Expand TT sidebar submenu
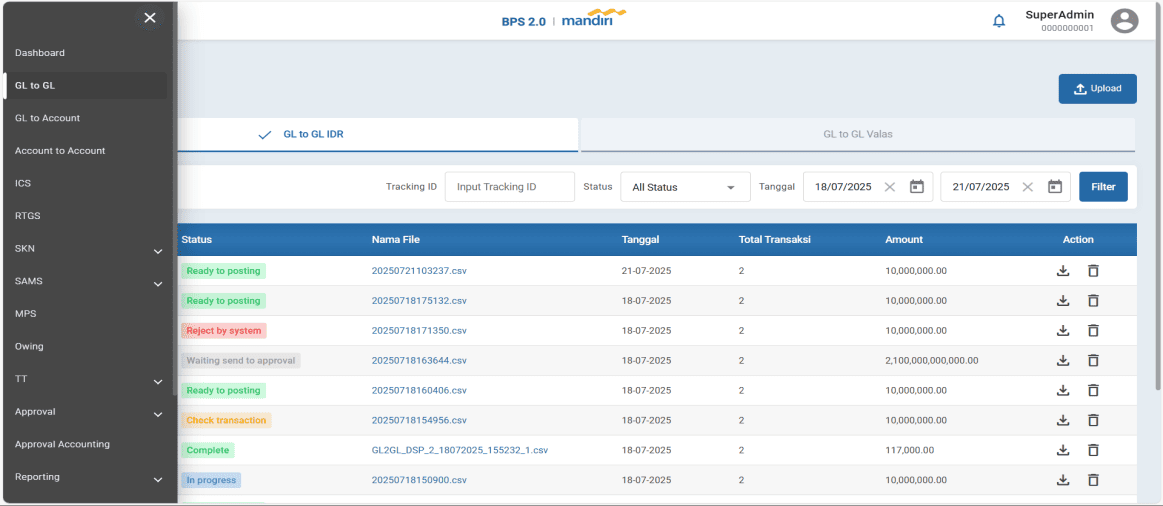This screenshot has width=1163, height=506. coord(158,382)
